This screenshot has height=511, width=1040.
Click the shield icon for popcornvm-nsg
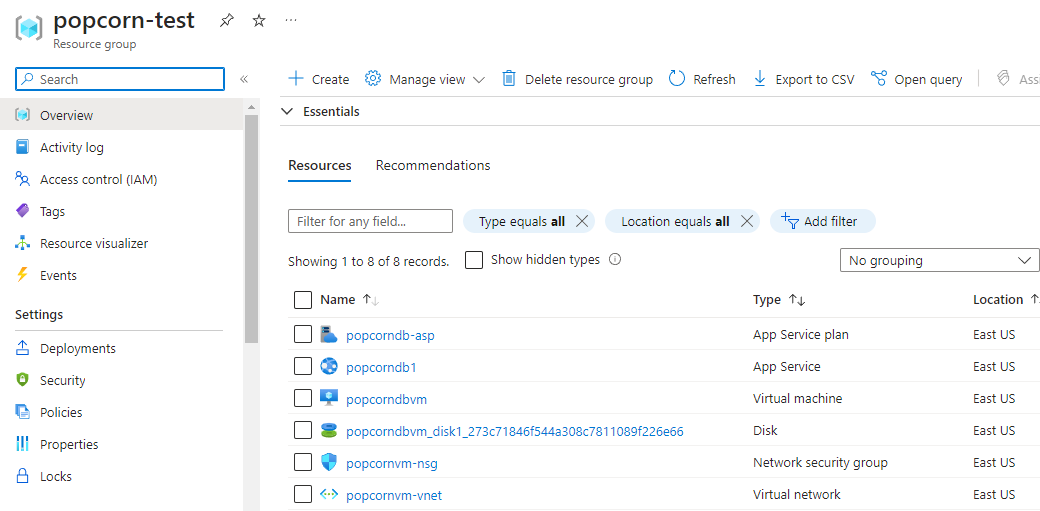tap(329, 463)
